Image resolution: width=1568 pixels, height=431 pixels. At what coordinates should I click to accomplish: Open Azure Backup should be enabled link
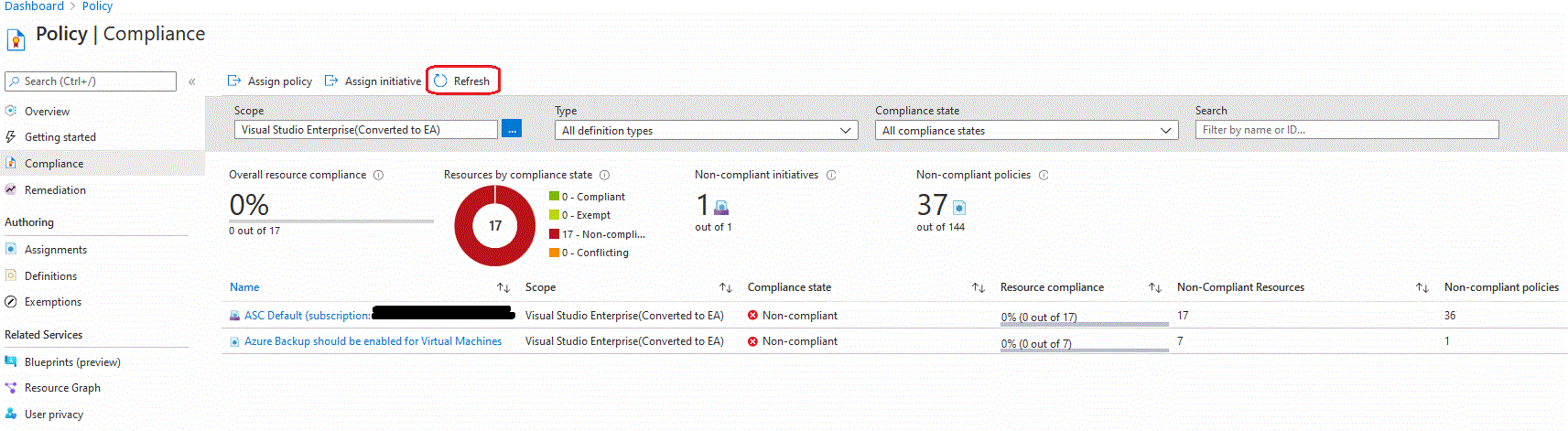(x=373, y=341)
